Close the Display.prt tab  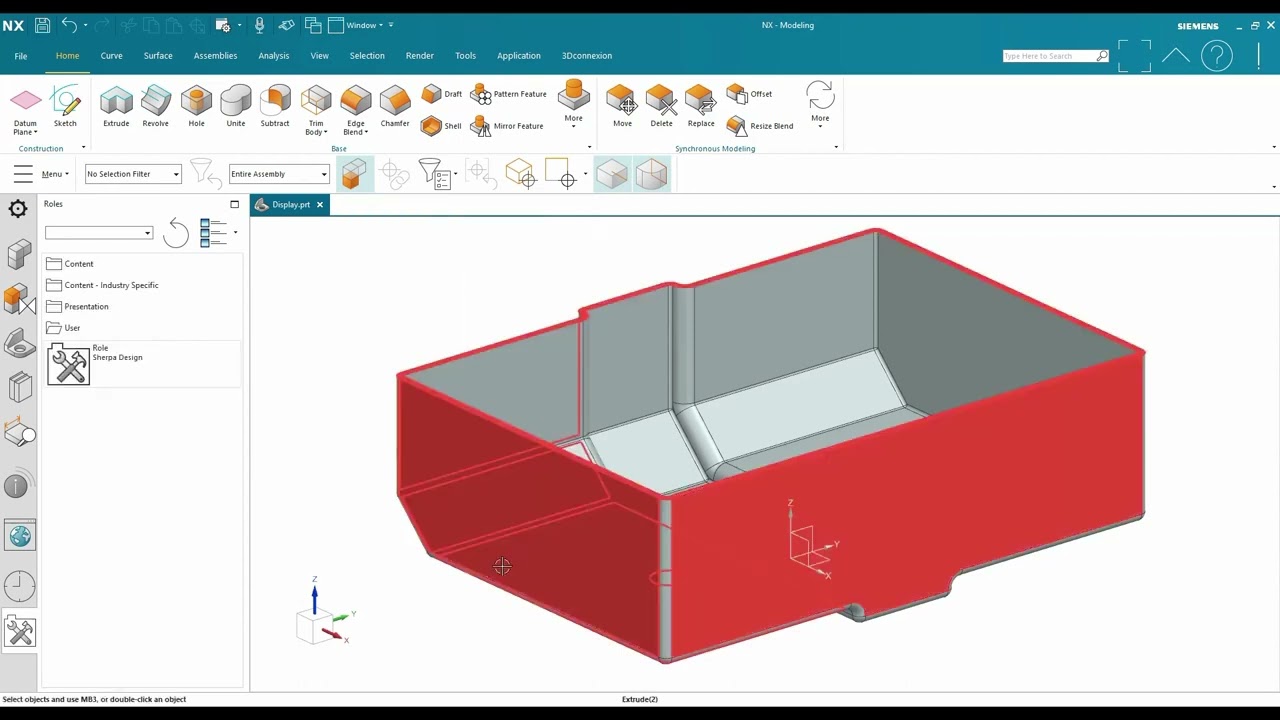click(x=320, y=204)
